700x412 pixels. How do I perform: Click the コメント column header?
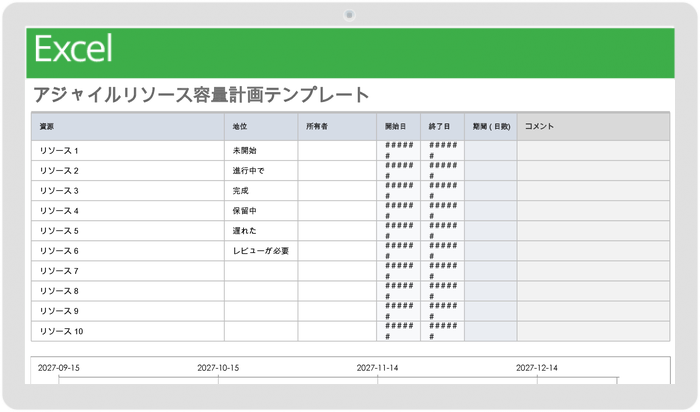click(x=540, y=127)
